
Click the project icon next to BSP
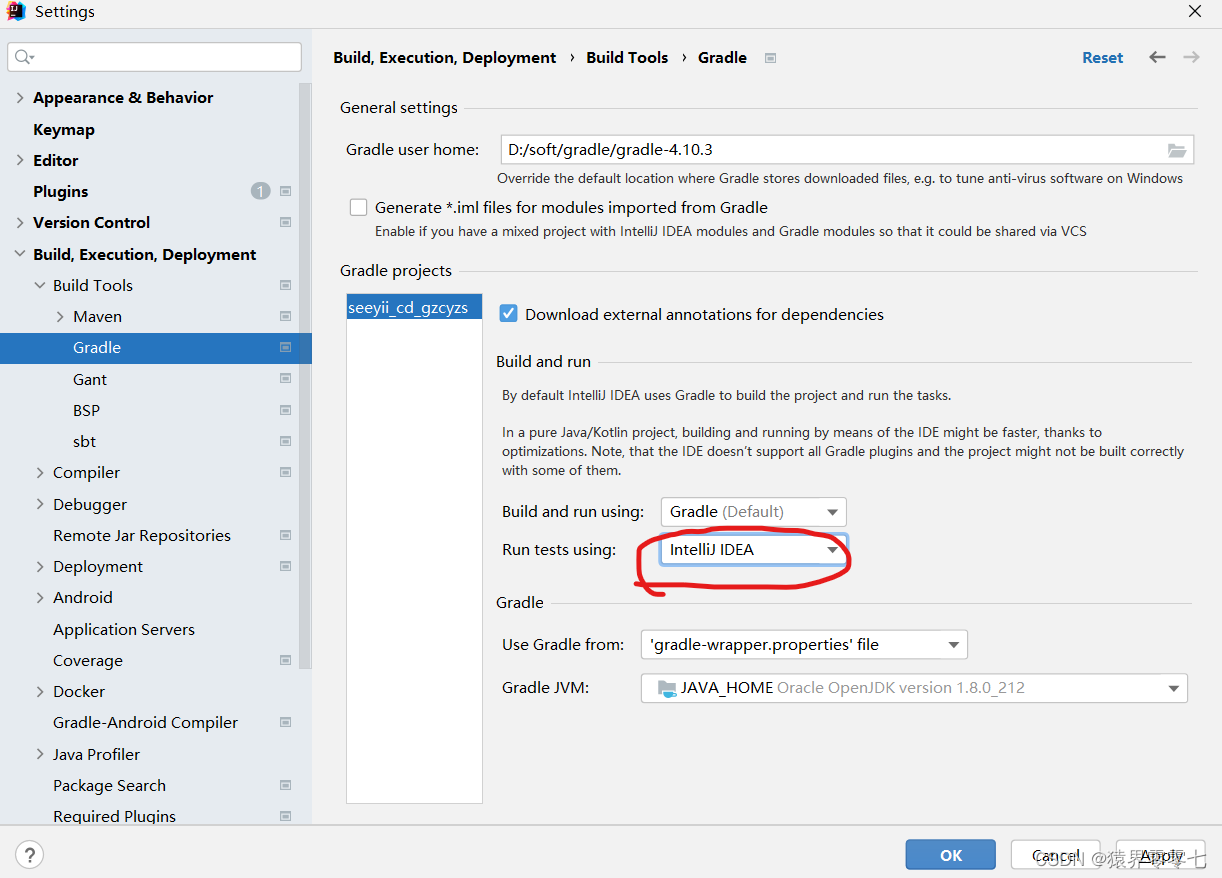pos(285,410)
